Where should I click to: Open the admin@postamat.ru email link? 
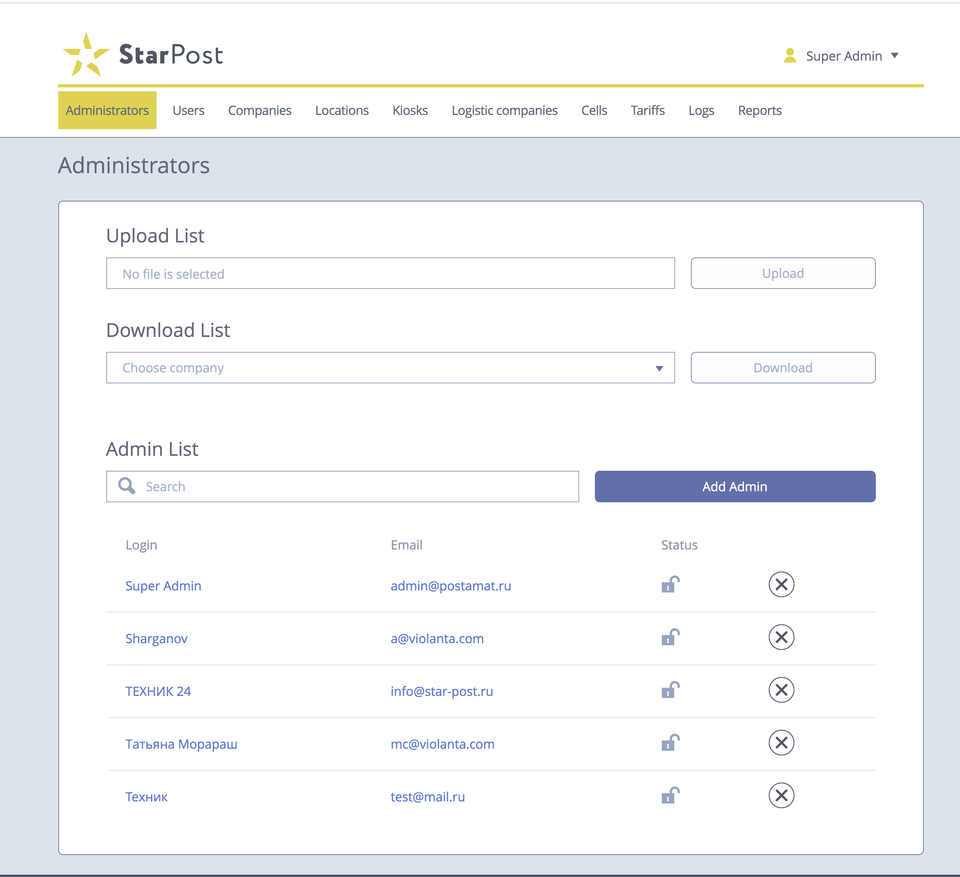[x=450, y=586]
